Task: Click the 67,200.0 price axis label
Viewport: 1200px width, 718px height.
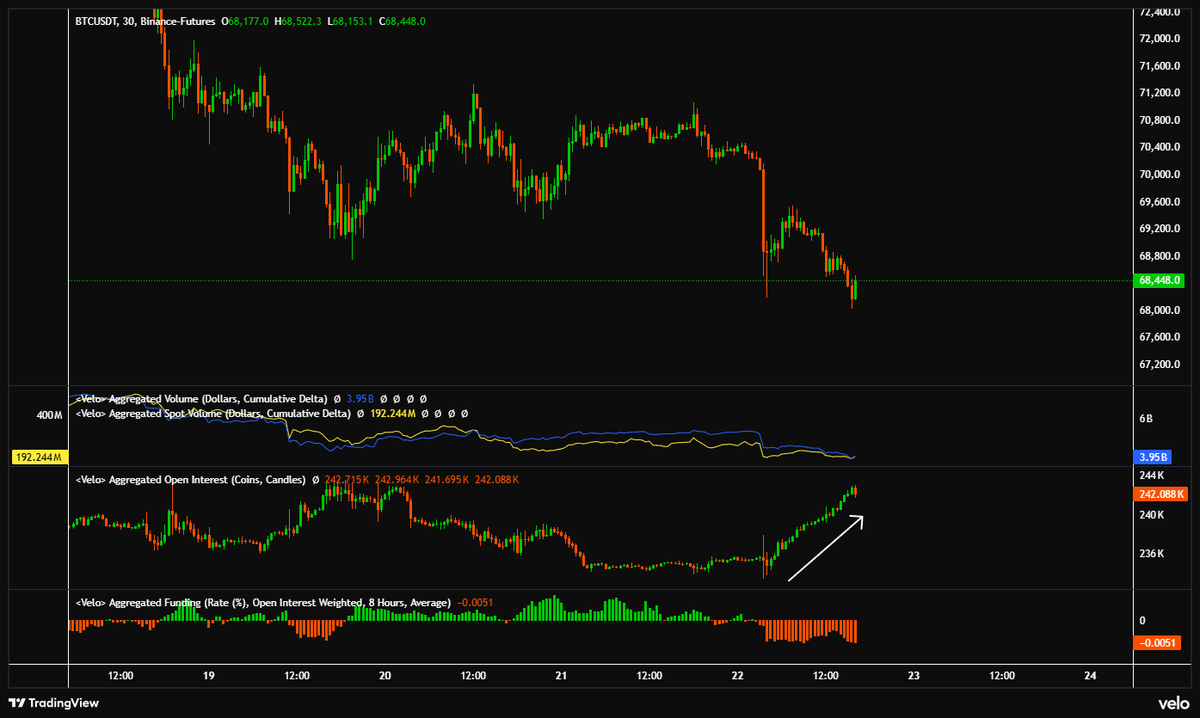Action: click(x=1161, y=364)
